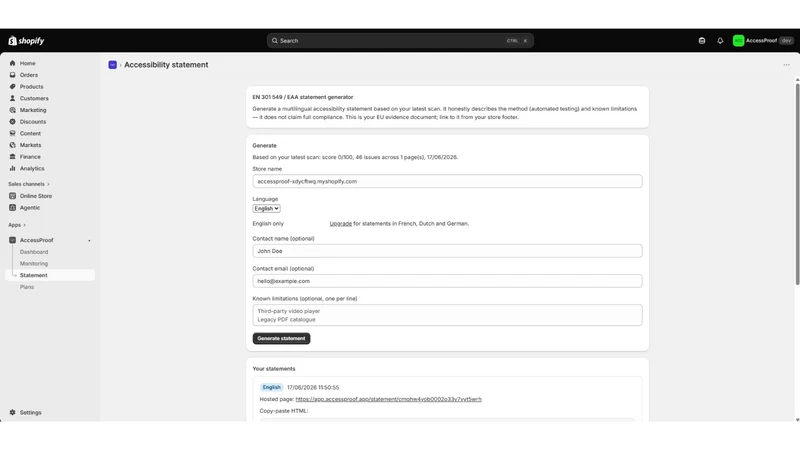Click the Shopify logo

tap(26, 41)
